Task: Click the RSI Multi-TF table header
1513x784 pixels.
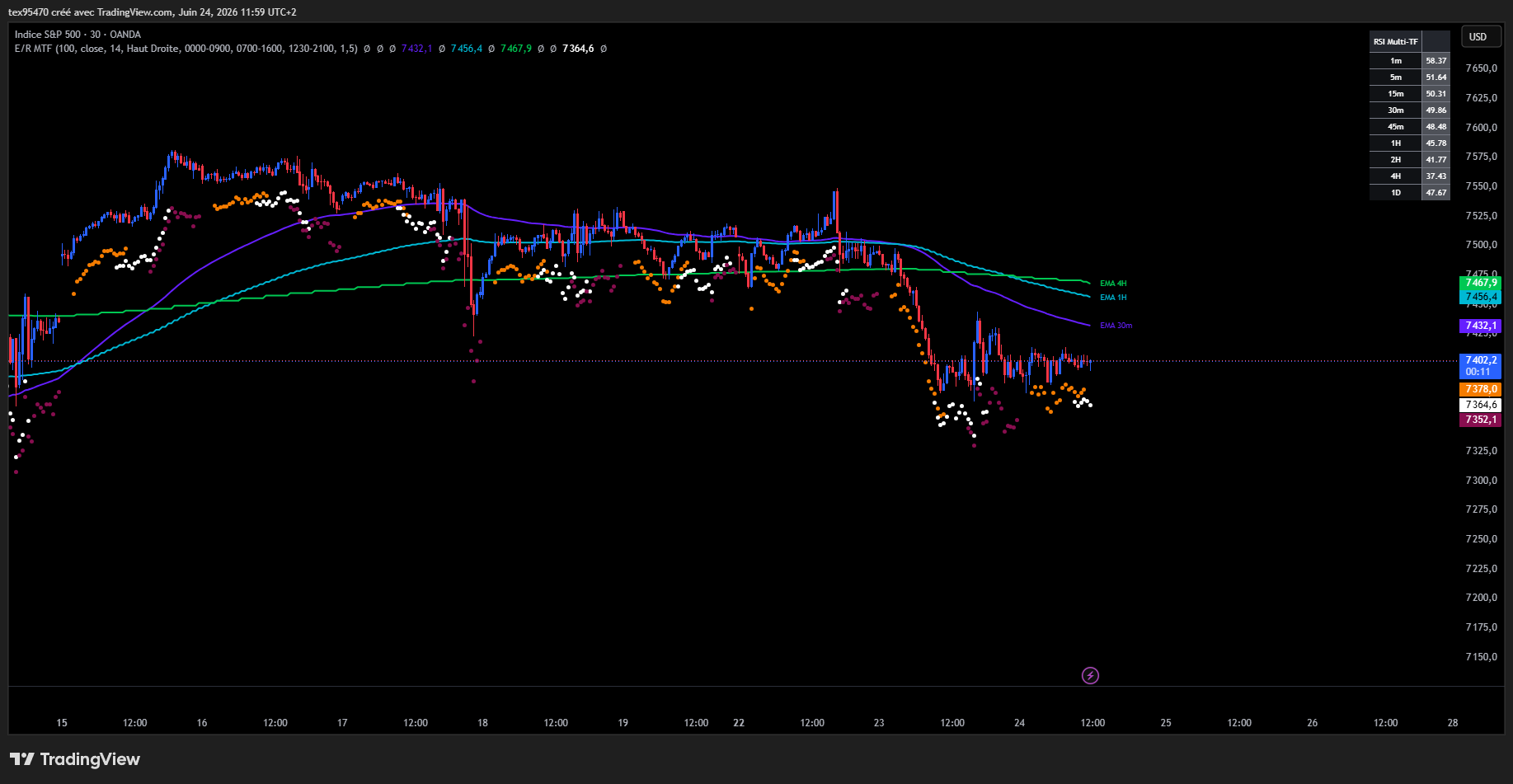Action: (x=1396, y=41)
